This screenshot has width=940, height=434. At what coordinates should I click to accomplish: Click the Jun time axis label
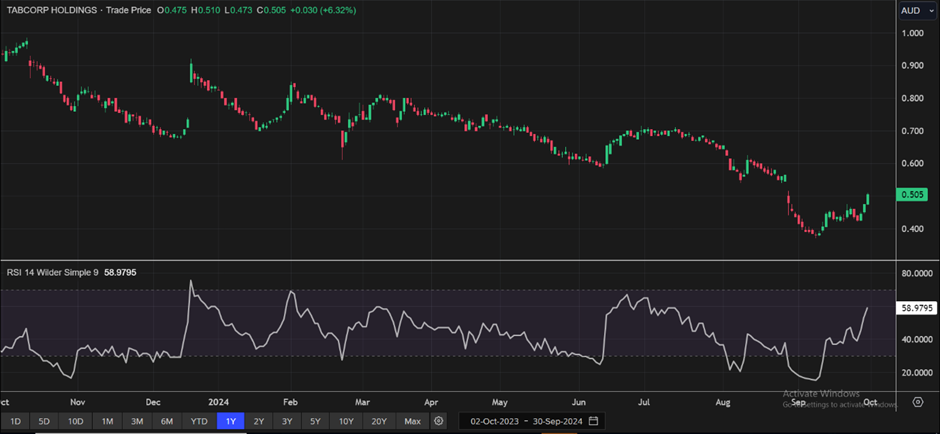[579, 402]
